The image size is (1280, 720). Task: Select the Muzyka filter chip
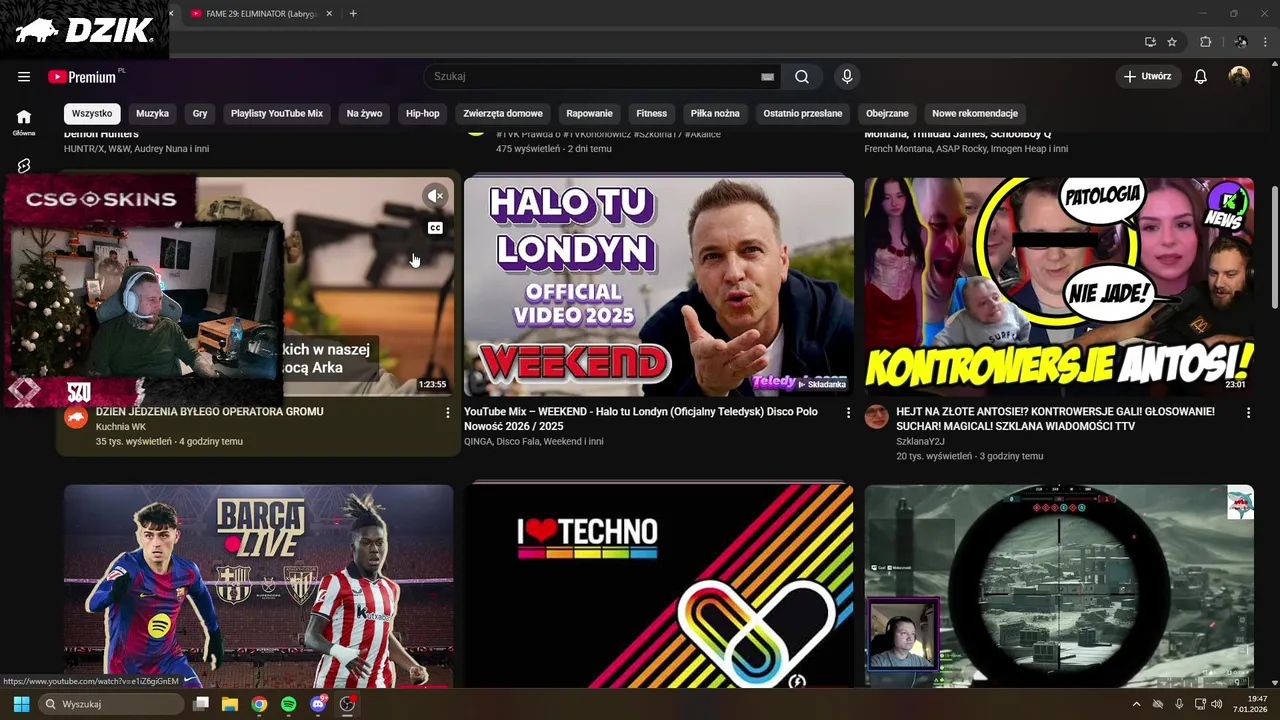pyautogui.click(x=153, y=113)
